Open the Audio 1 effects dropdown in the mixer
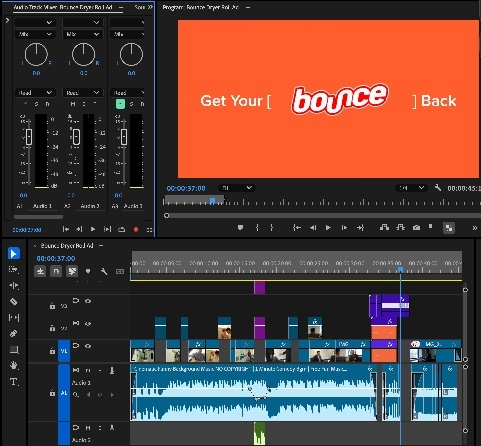481x446 pixels. coord(35,22)
